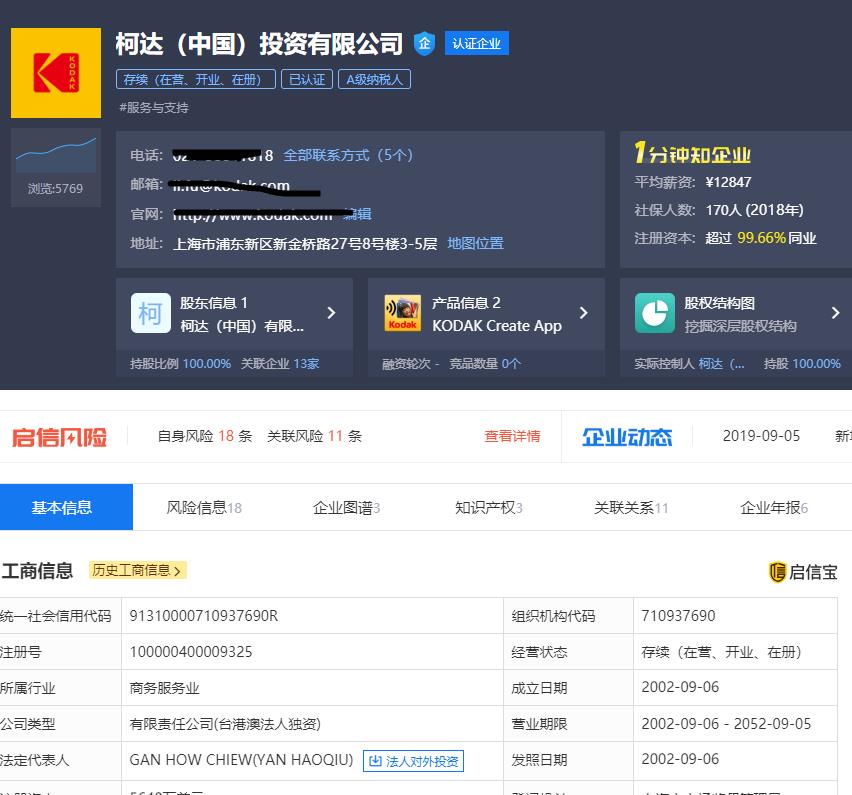Screen dimensions: 852x795
Task: Click the download icon in 法人对外投资 button
Action: point(375,761)
